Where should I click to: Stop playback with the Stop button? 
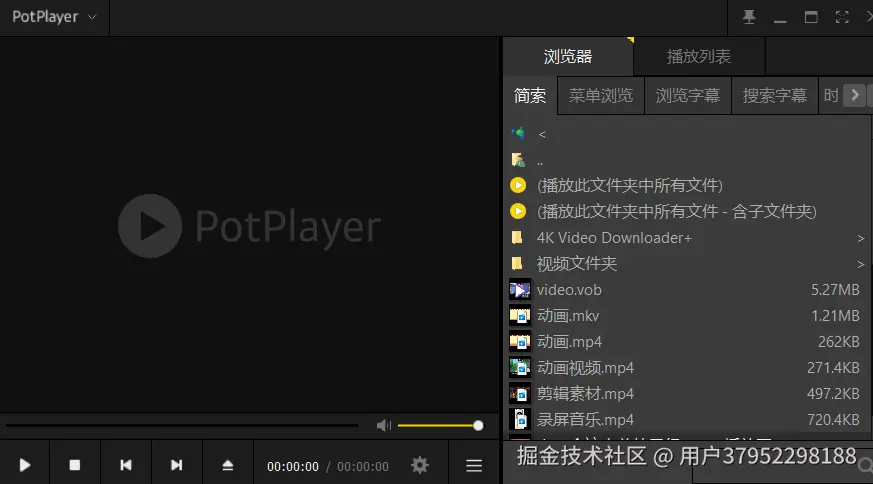click(x=75, y=465)
